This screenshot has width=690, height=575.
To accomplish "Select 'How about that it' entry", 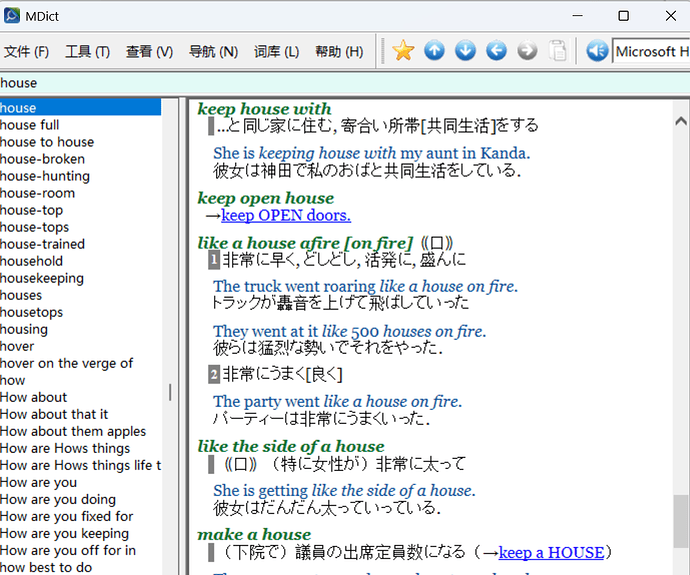I will 80,414.
